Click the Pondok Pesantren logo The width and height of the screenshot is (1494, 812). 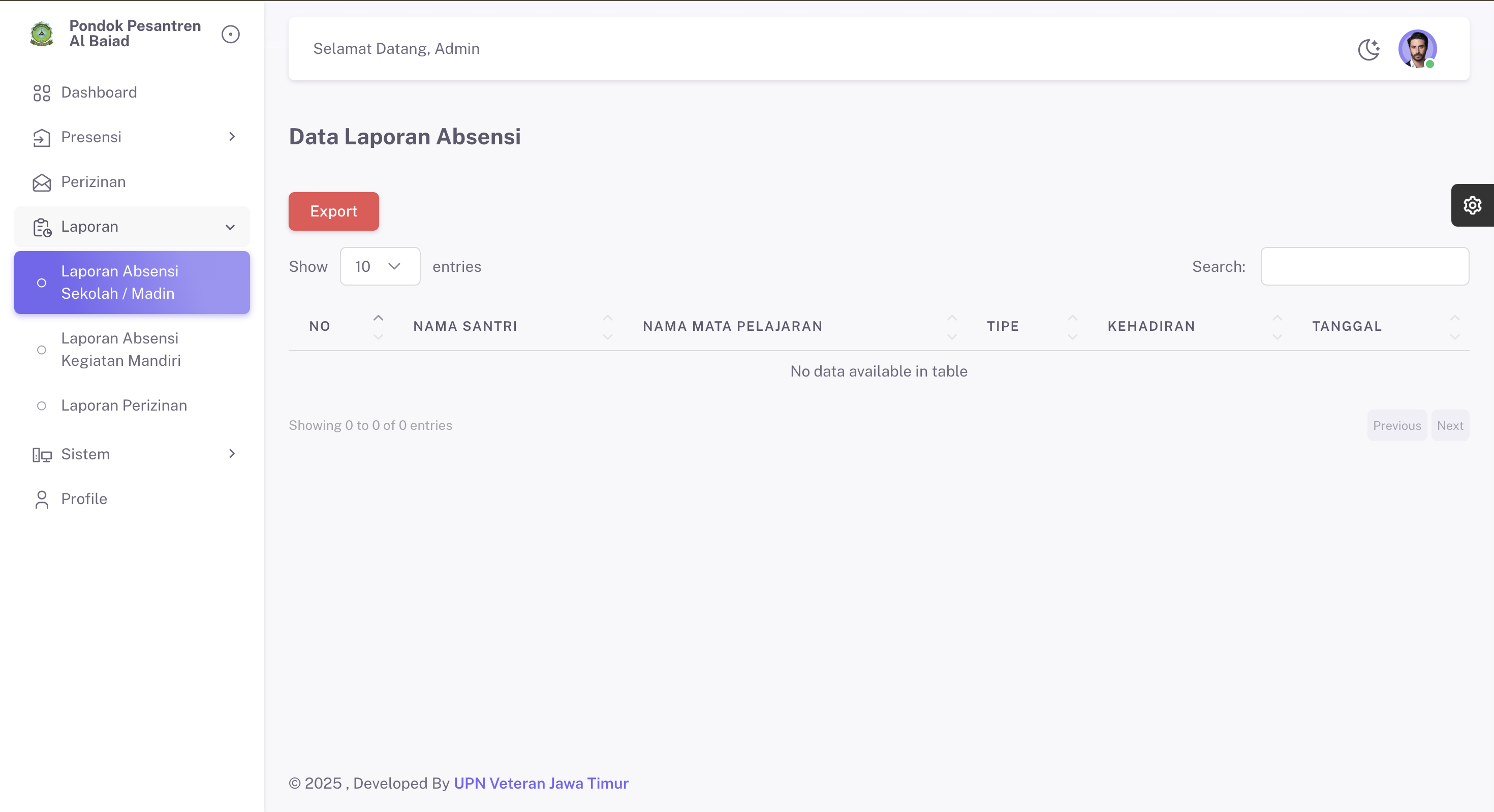pos(41,34)
